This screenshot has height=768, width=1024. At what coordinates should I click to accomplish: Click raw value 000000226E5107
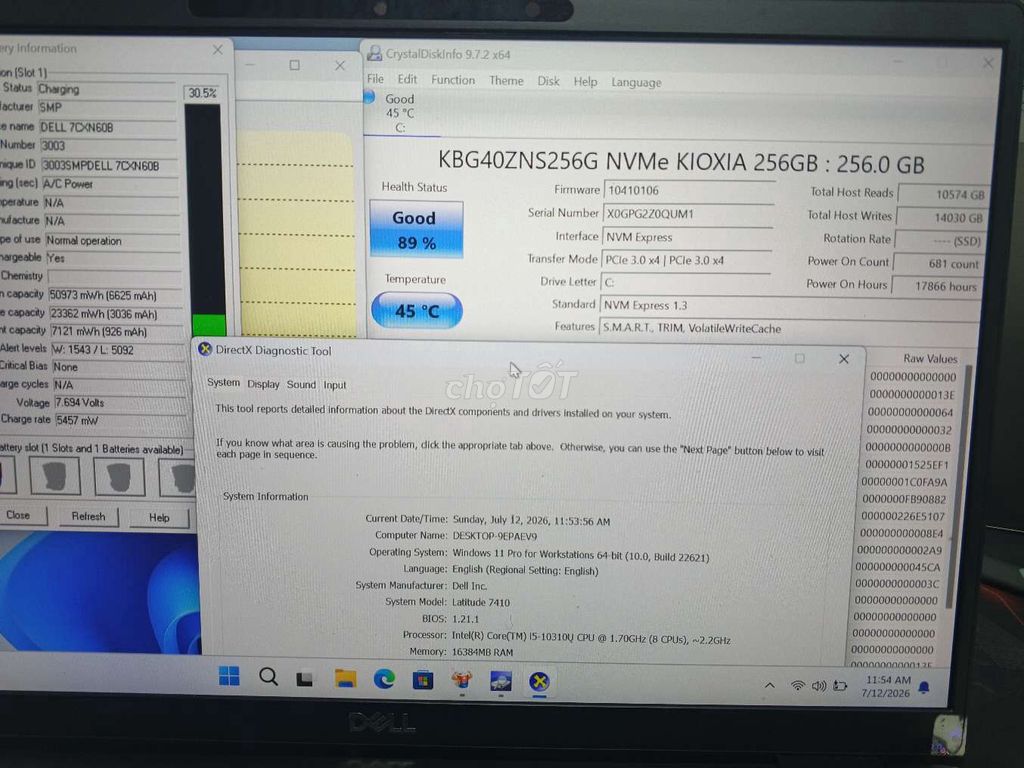pos(903,516)
